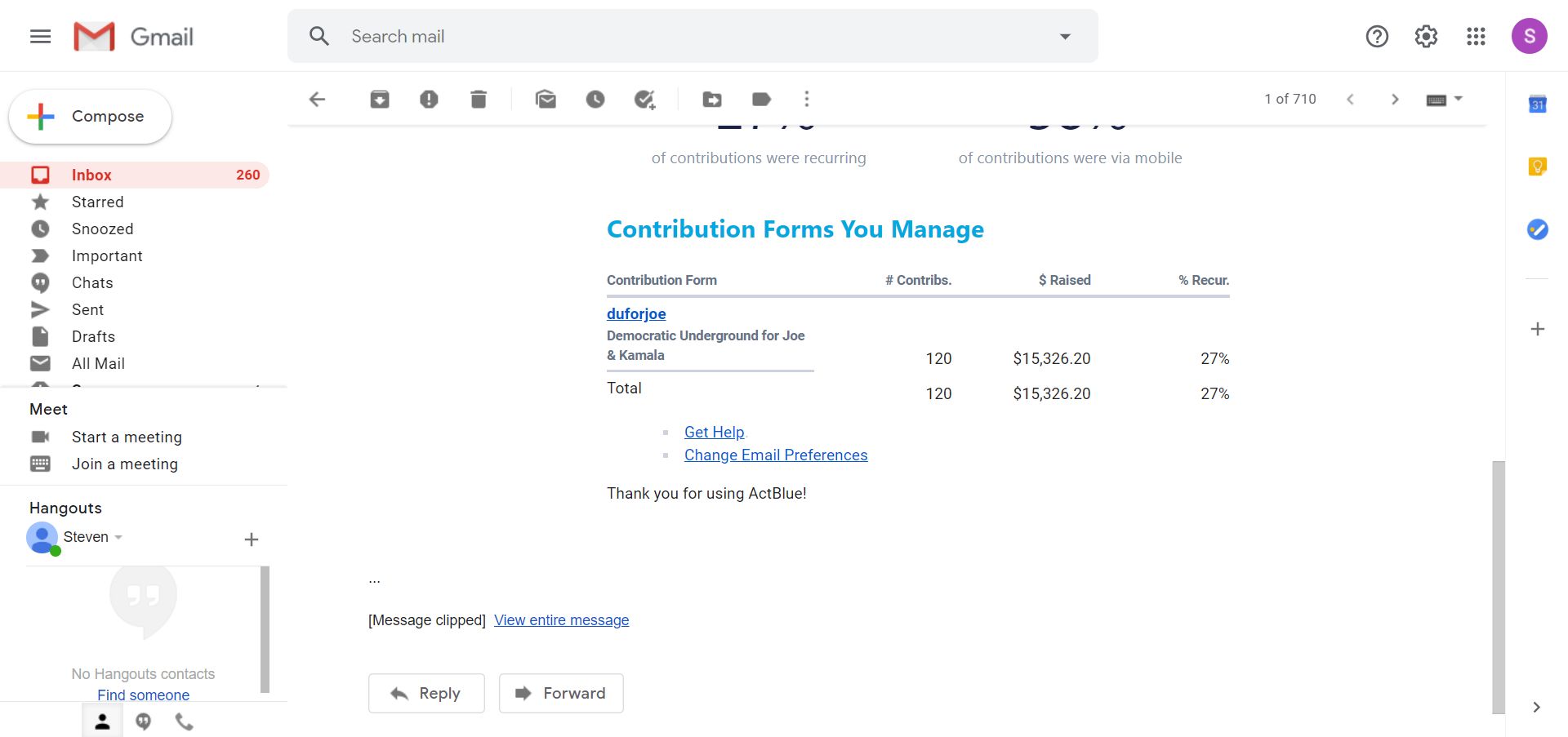
Task: Show search options dropdown arrow
Action: [1065, 36]
